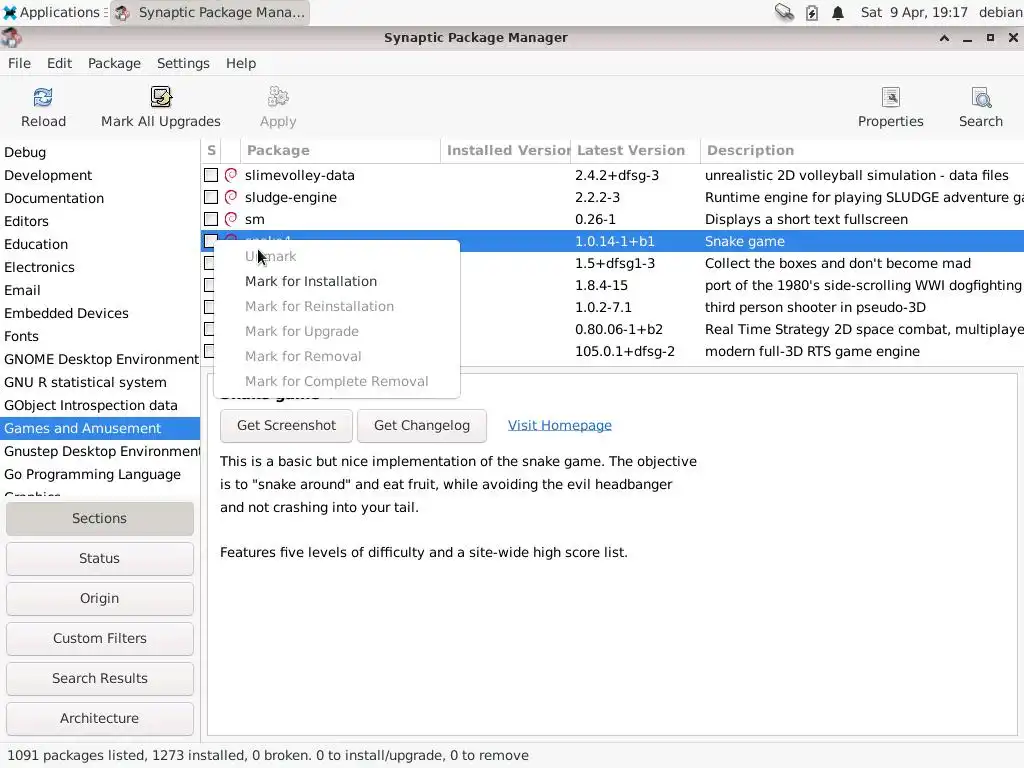The height and width of the screenshot is (768, 1024).
Task: Toggle checkbox of the row with version 1.5+dfsg1-3
Action: (209, 263)
